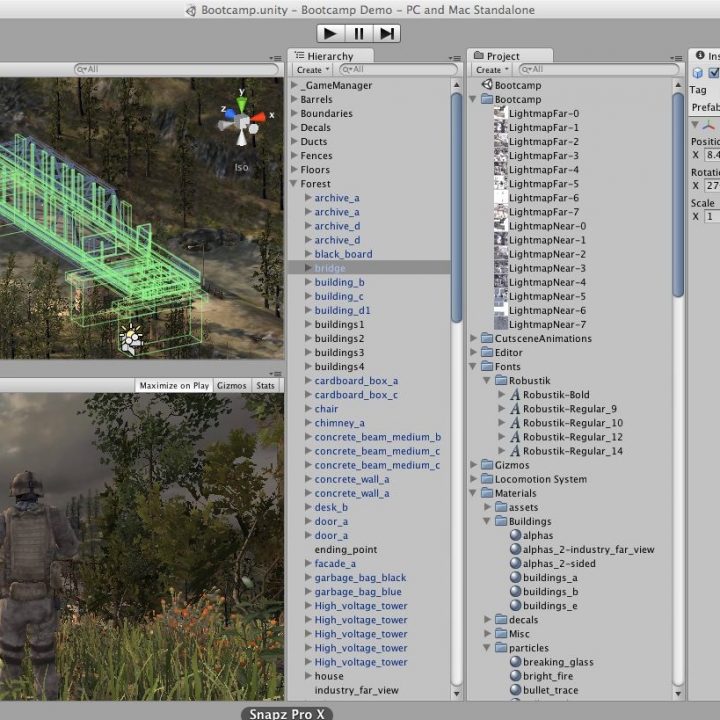Expand the Barrels group in the Hierarchy
The image size is (720, 720).
294,99
